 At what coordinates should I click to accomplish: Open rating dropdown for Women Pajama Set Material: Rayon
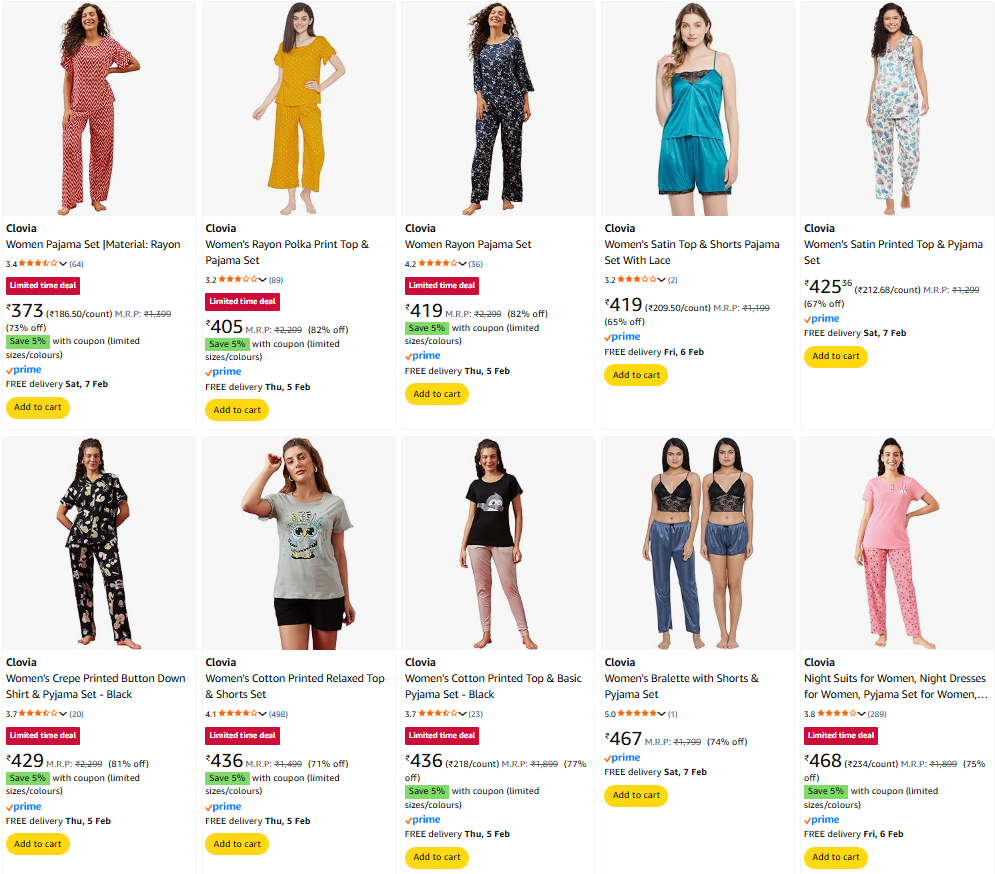[x=63, y=264]
